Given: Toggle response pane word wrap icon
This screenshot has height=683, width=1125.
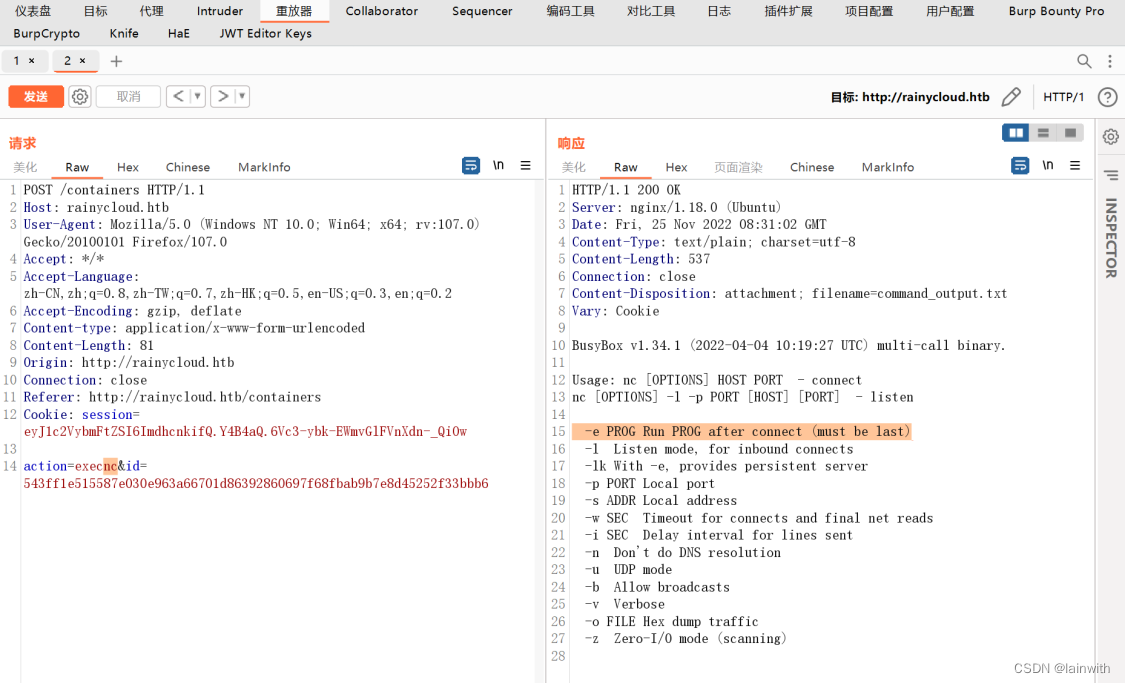Looking at the screenshot, I should [x=1020, y=166].
